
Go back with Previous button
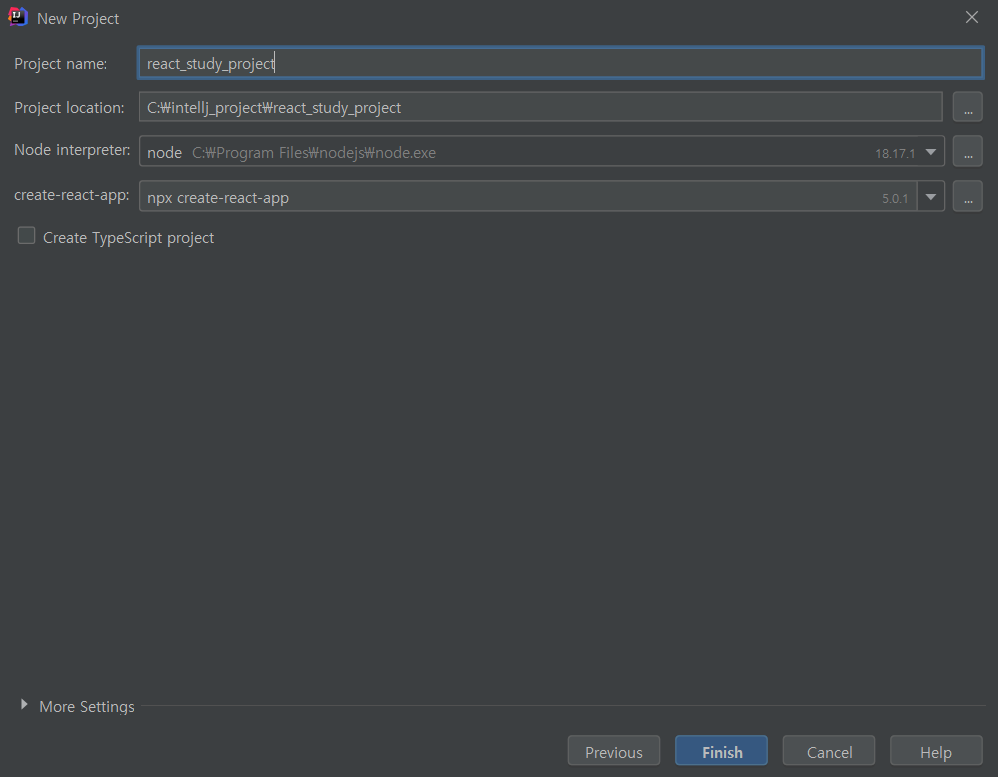click(x=614, y=751)
